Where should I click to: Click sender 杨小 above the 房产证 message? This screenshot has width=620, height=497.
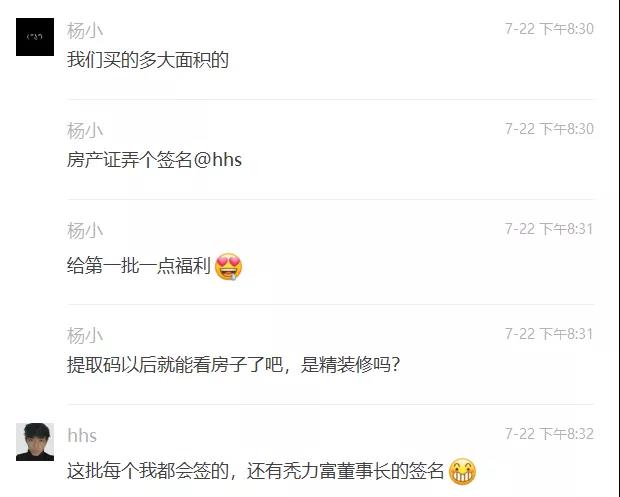[x=85, y=130]
